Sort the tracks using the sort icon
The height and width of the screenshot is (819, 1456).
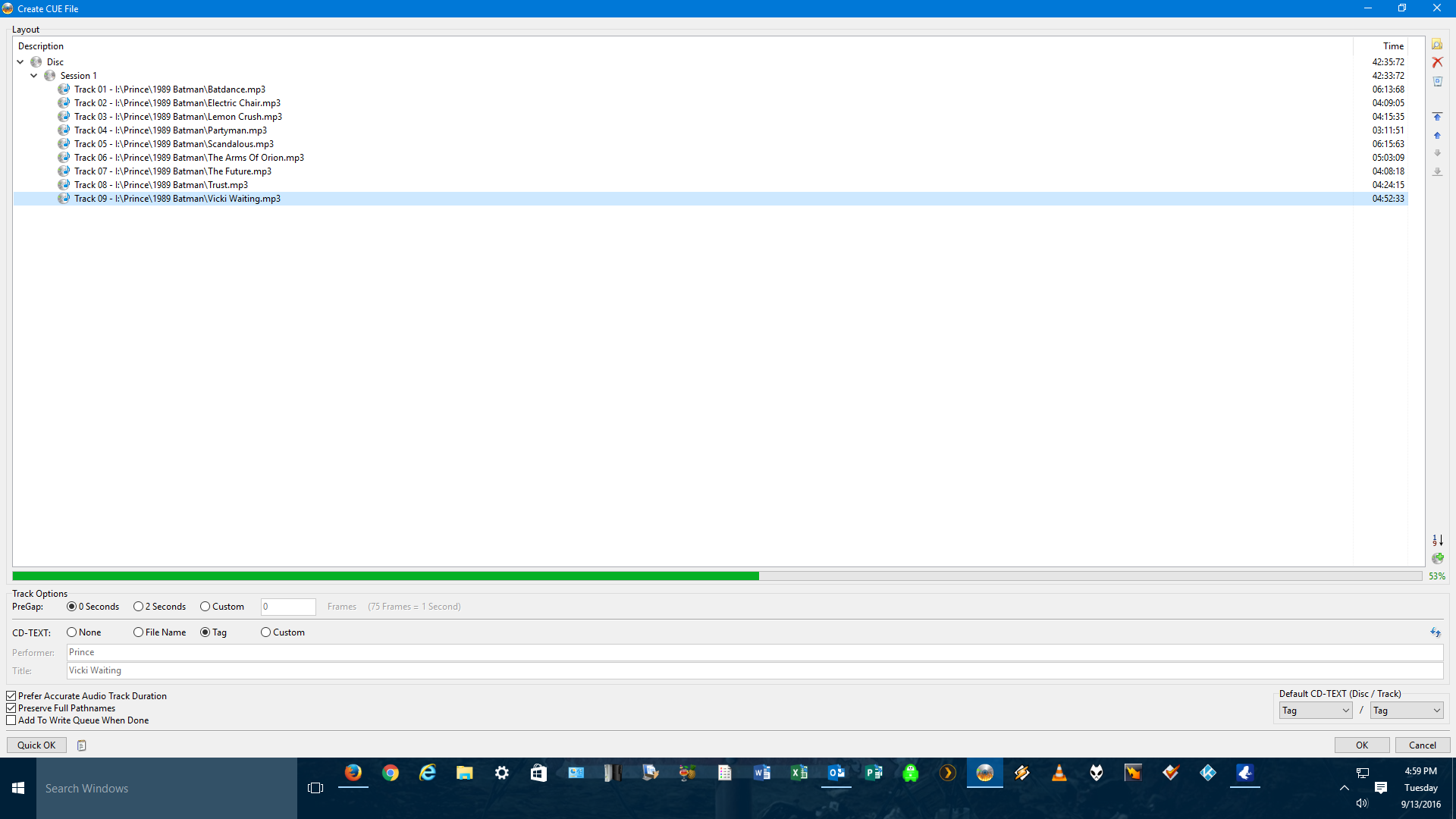tap(1438, 540)
